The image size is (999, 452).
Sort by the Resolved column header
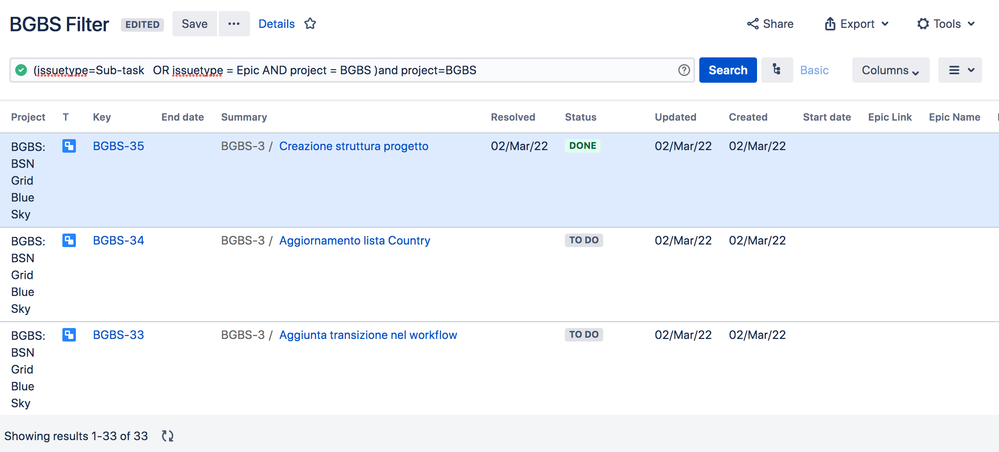point(513,117)
